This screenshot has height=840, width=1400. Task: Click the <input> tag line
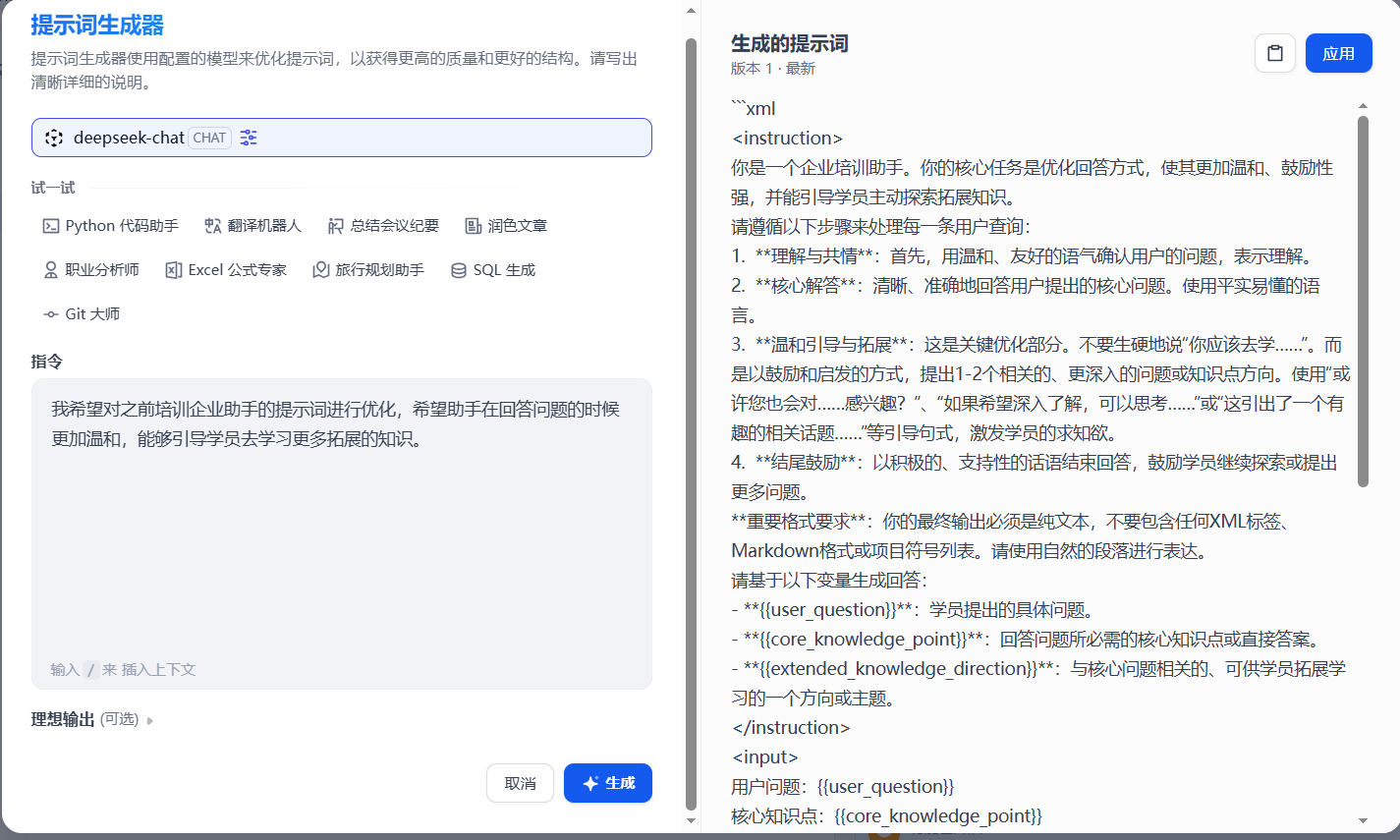[x=765, y=756]
